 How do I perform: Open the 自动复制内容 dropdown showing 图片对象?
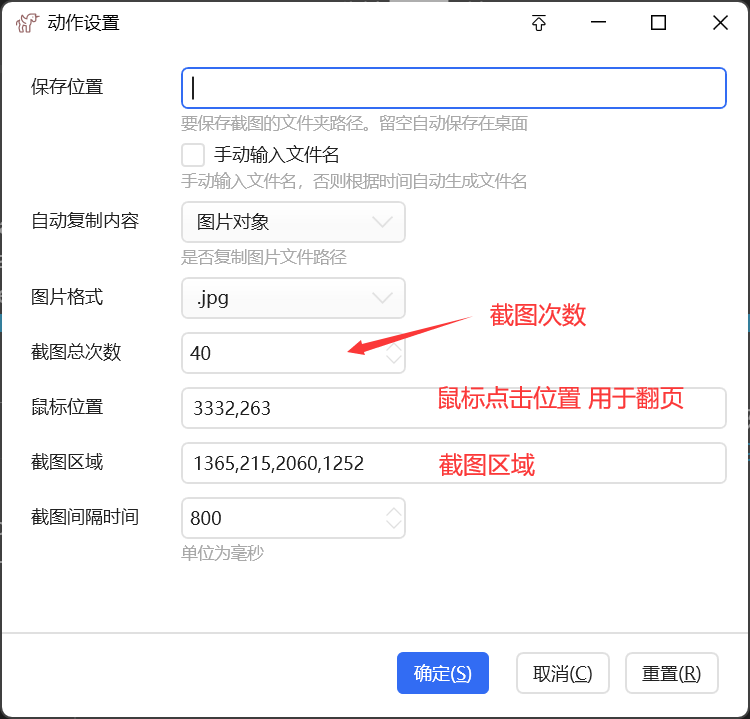pyautogui.click(x=293, y=222)
